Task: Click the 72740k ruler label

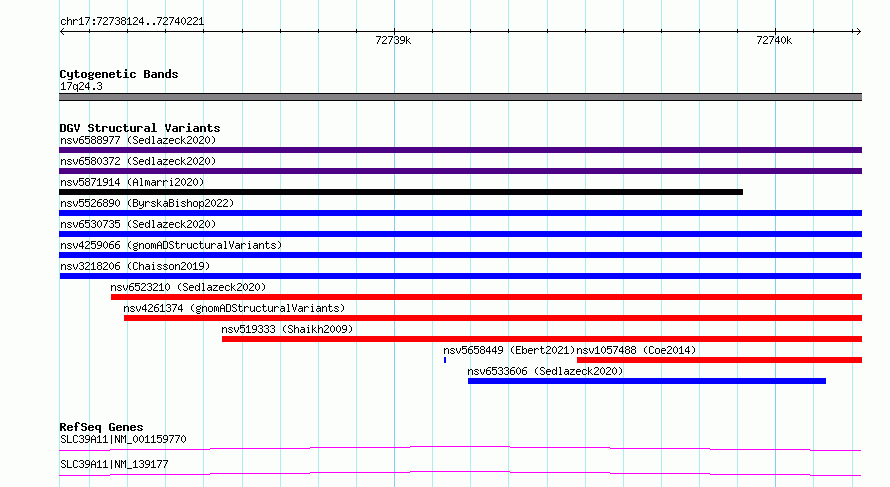Action: (x=774, y=40)
